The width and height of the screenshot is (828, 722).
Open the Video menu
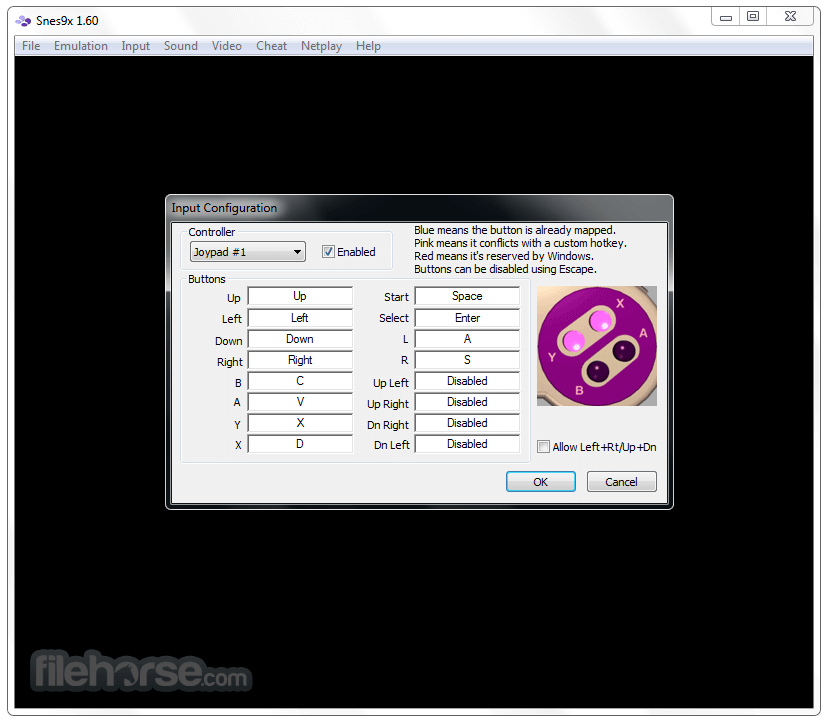(x=227, y=46)
